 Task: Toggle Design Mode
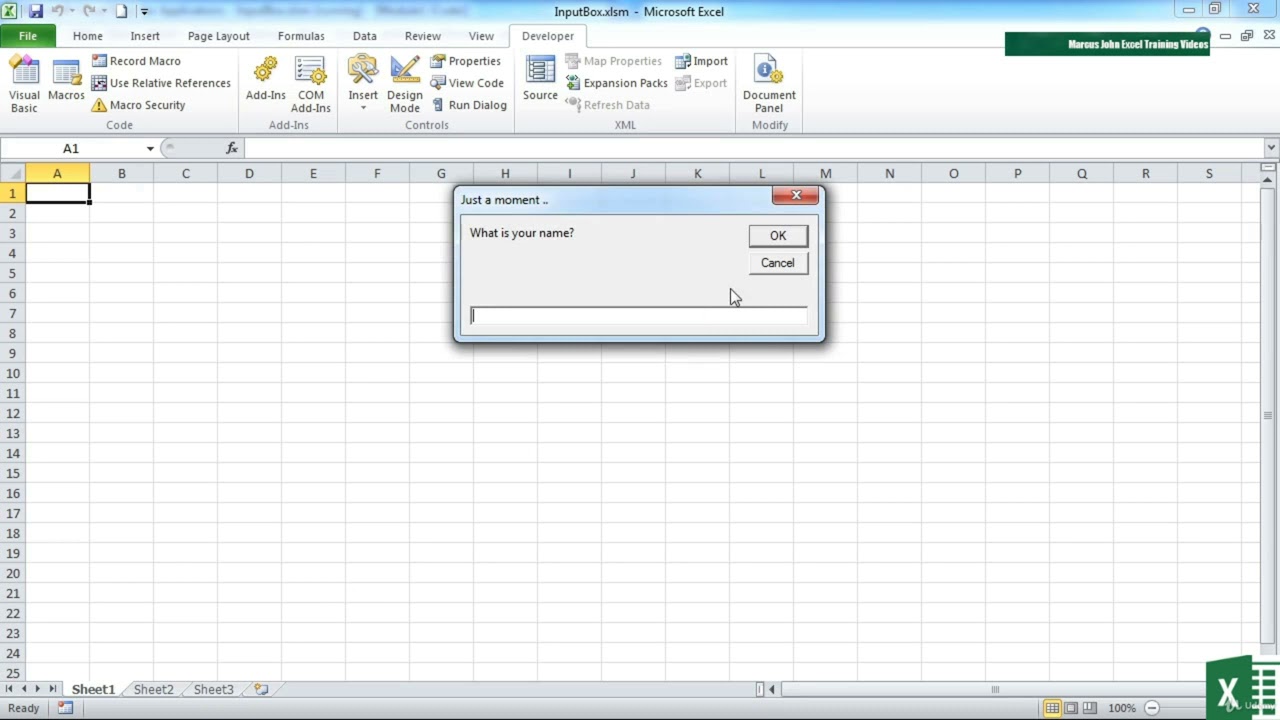point(405,85)
